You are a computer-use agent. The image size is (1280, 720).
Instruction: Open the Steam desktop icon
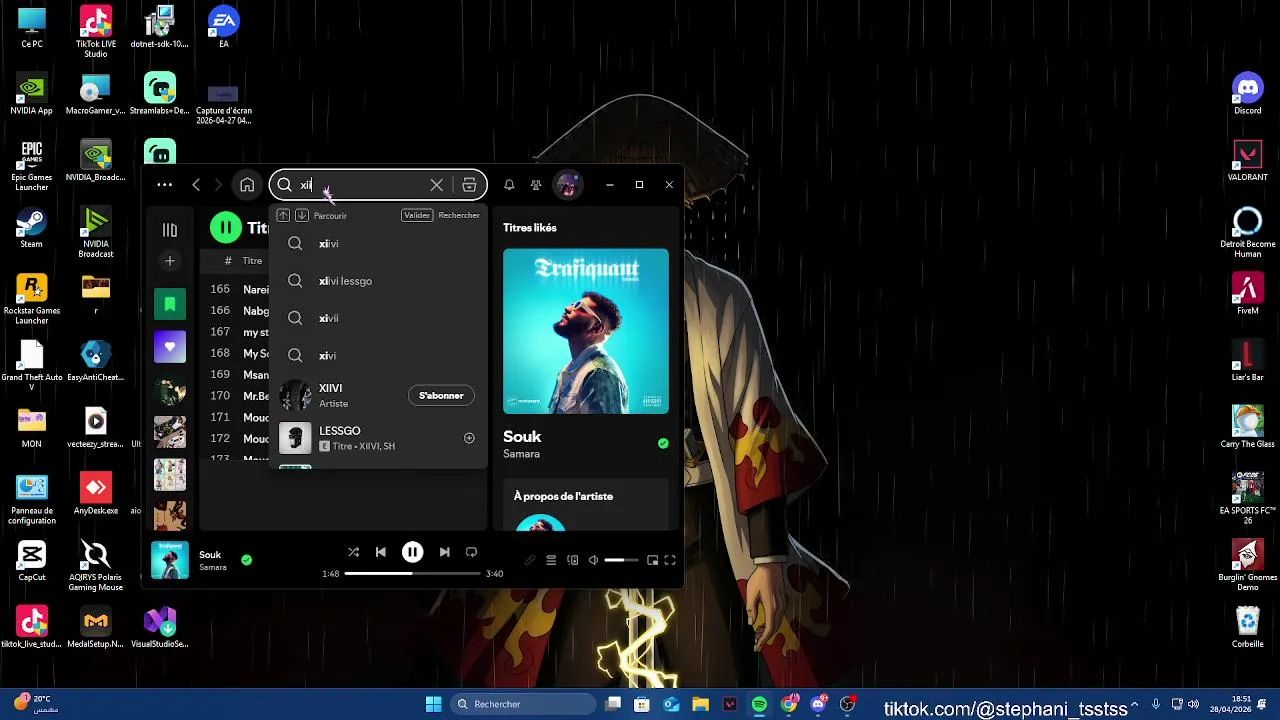tap(32, 228)
